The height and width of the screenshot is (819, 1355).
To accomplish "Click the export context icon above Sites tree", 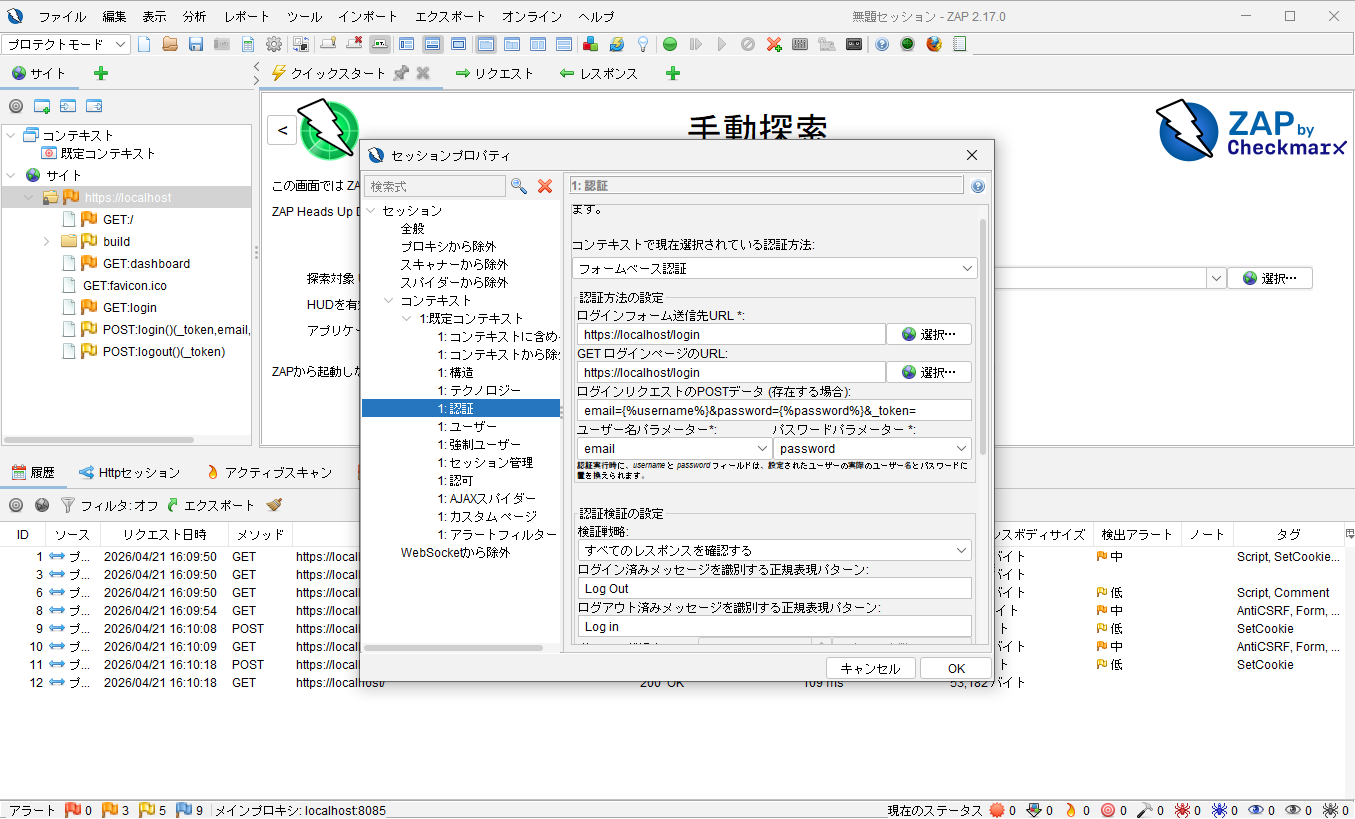I will [x=94, y=106].
